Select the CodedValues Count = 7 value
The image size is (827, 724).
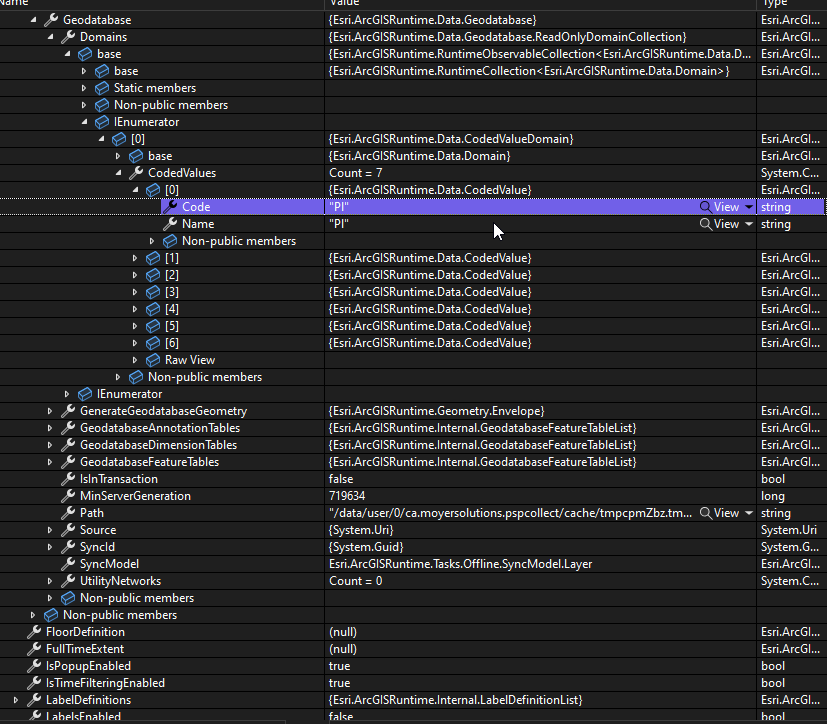(355, 173)
